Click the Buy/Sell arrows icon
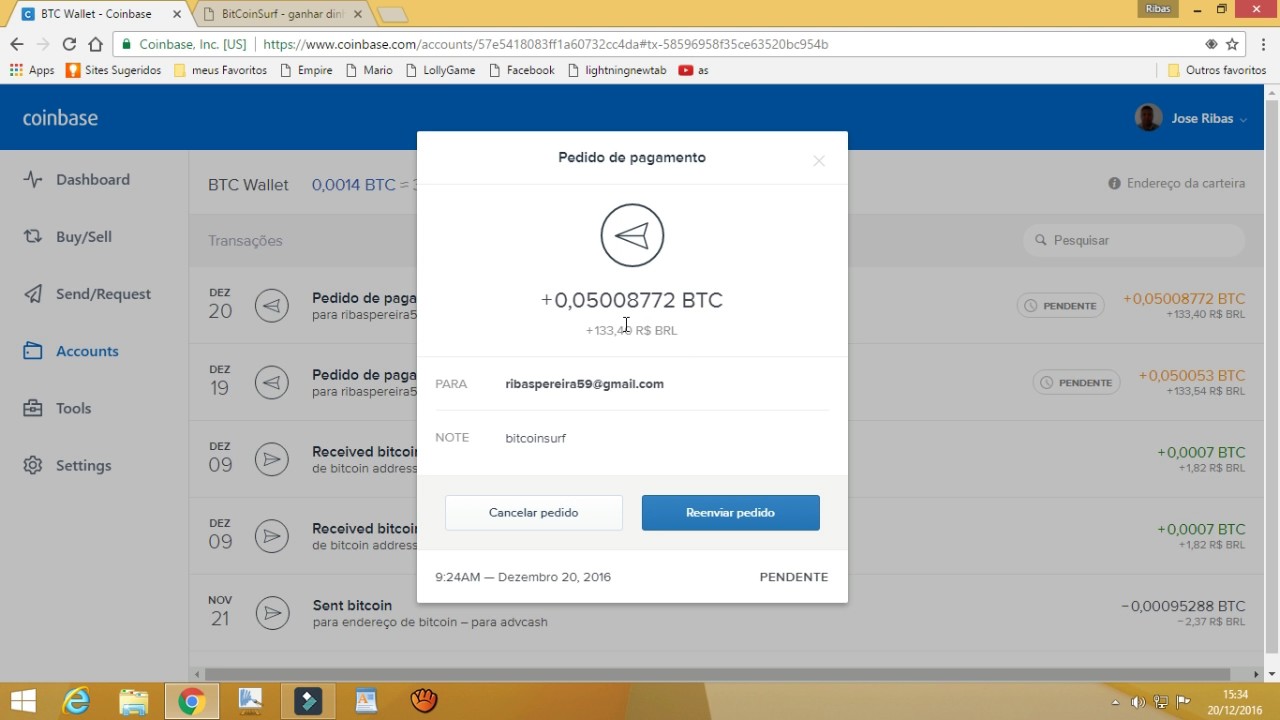 point(33,237)
